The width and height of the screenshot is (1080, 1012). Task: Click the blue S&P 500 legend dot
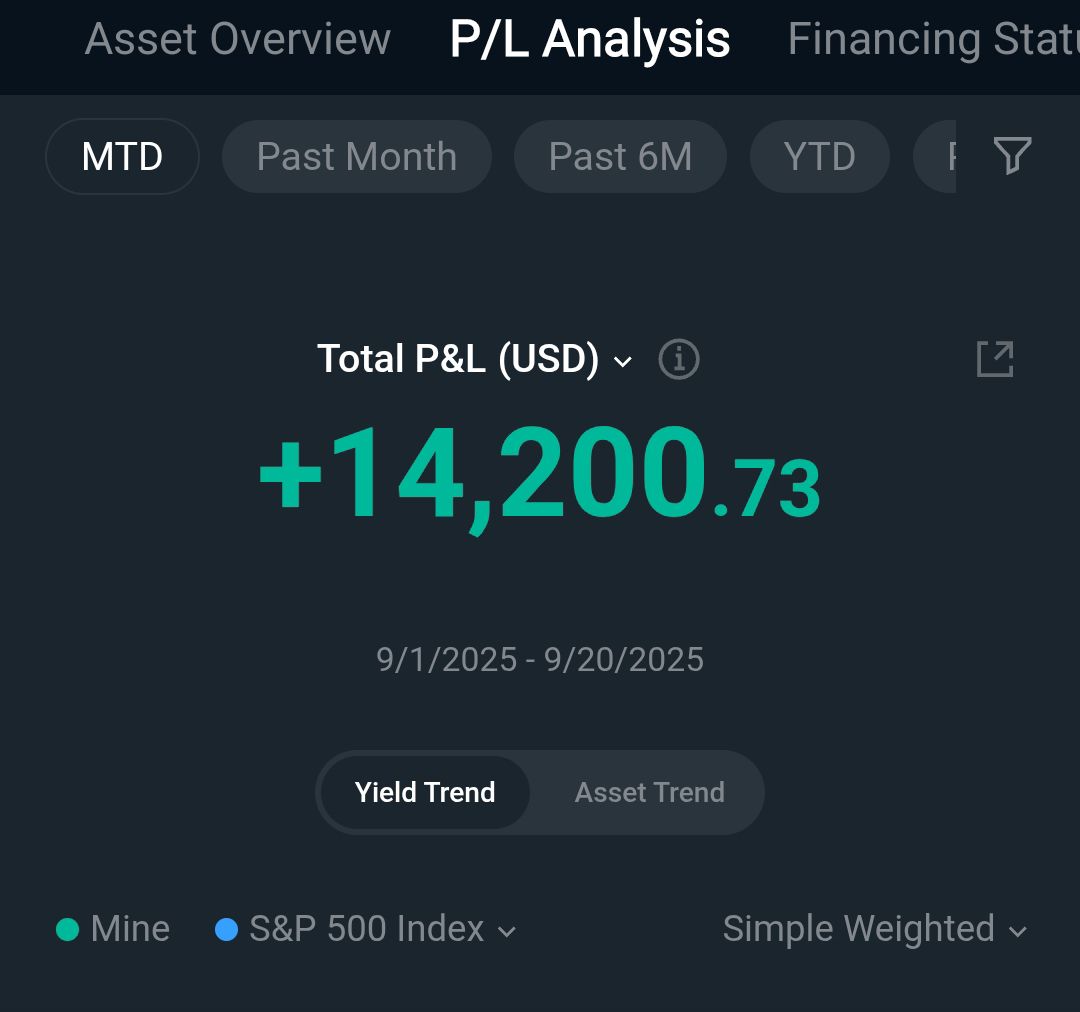[x=226, y=930]
